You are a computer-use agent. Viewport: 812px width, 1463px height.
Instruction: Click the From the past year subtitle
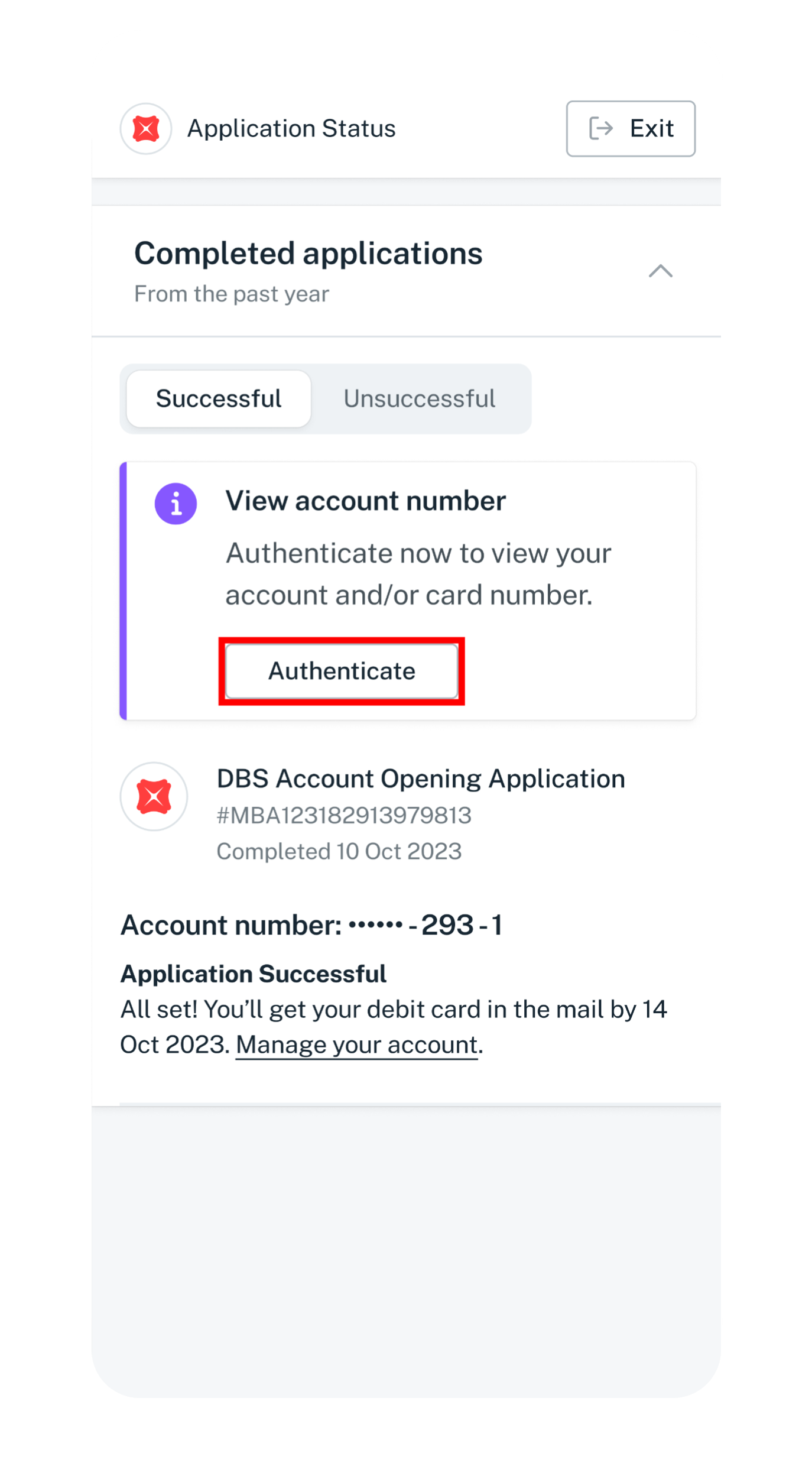click(232, 294)
